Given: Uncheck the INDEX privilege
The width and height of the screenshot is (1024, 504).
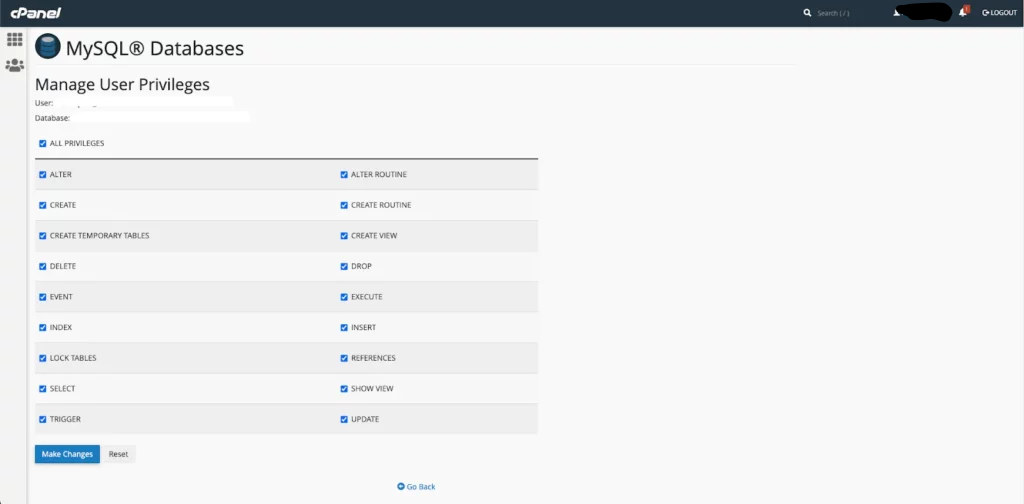Looking at the screenshot, I should pyautogui.click(x=42, y=328).
